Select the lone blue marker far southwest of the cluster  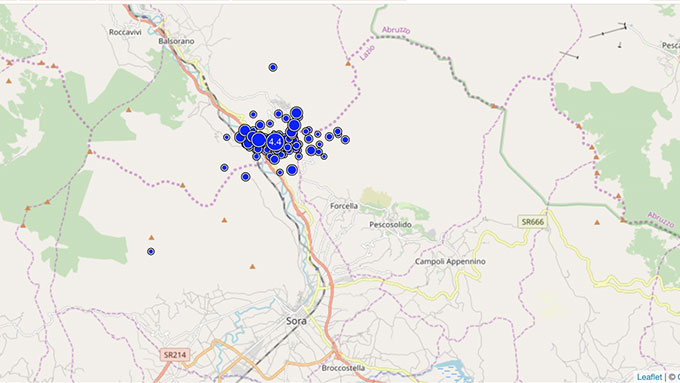point(150,252)
